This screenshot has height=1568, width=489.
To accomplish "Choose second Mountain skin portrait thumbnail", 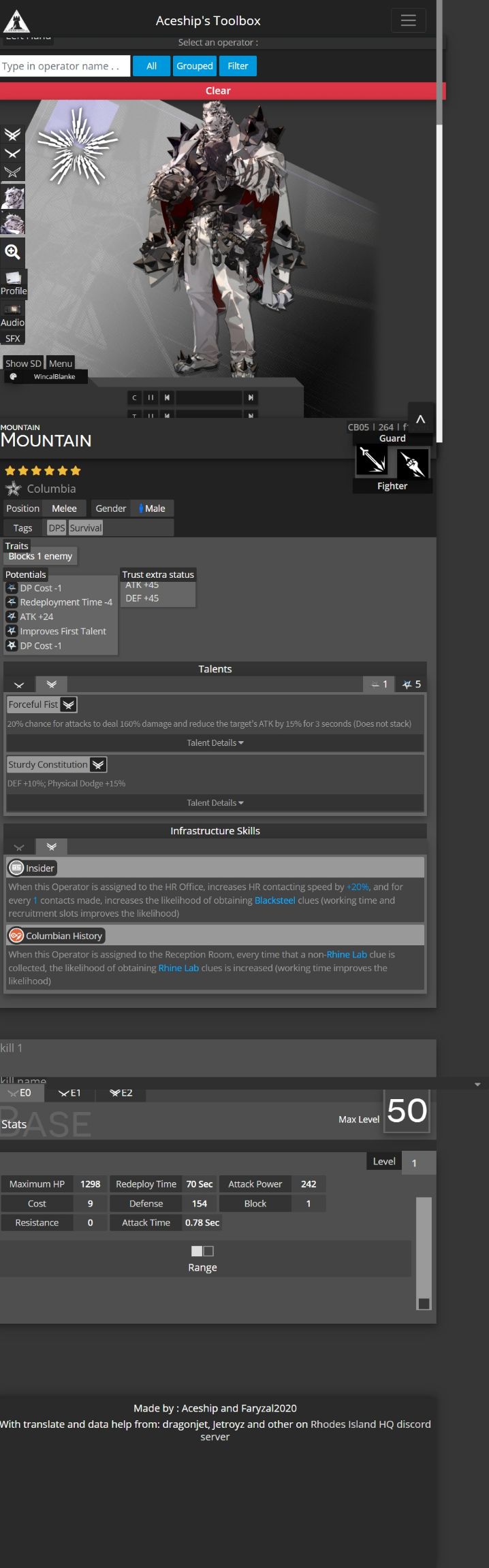I will click(13, 223).
